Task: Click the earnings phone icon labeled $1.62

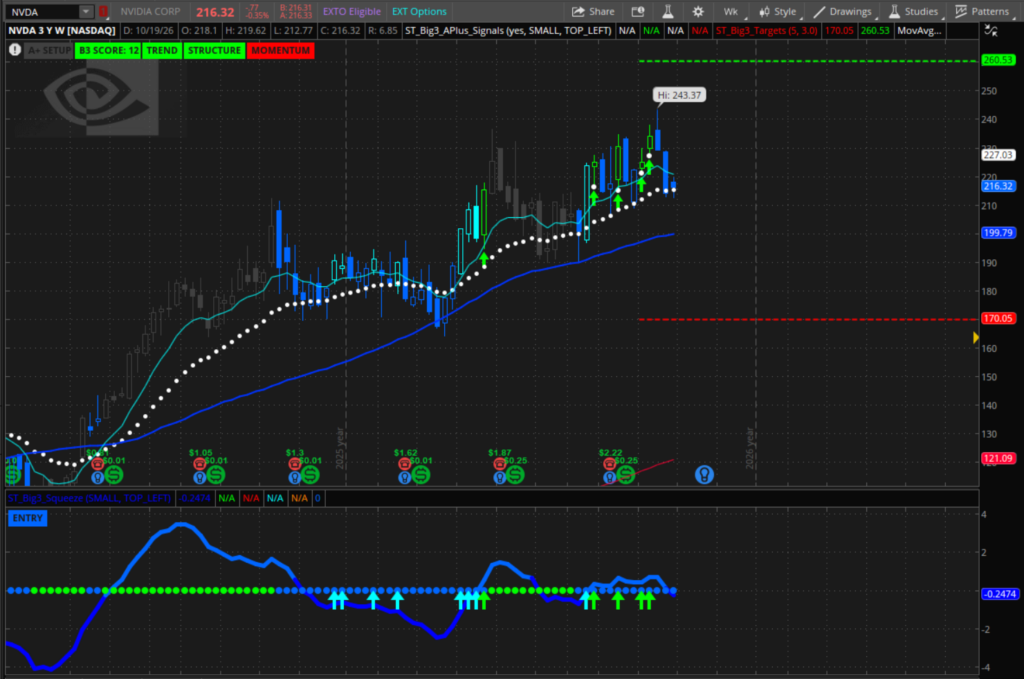Action: (405, 464)
